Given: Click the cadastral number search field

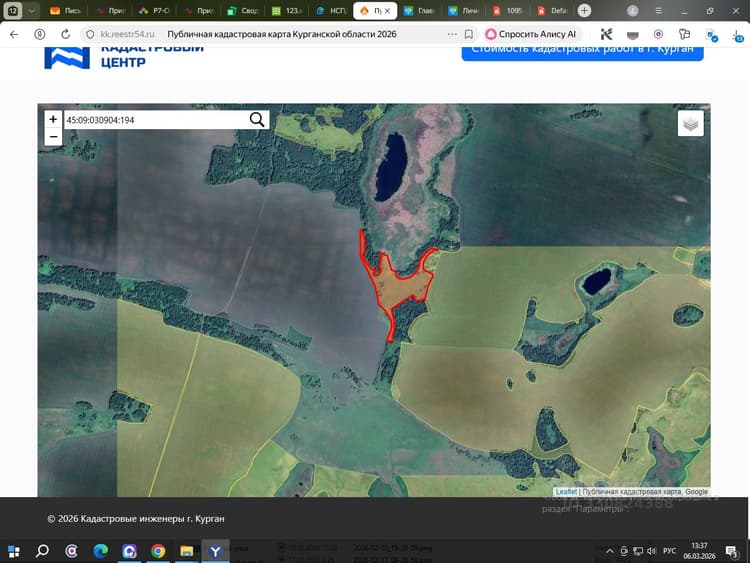Looking at the screenshot, I should [156, 120].
